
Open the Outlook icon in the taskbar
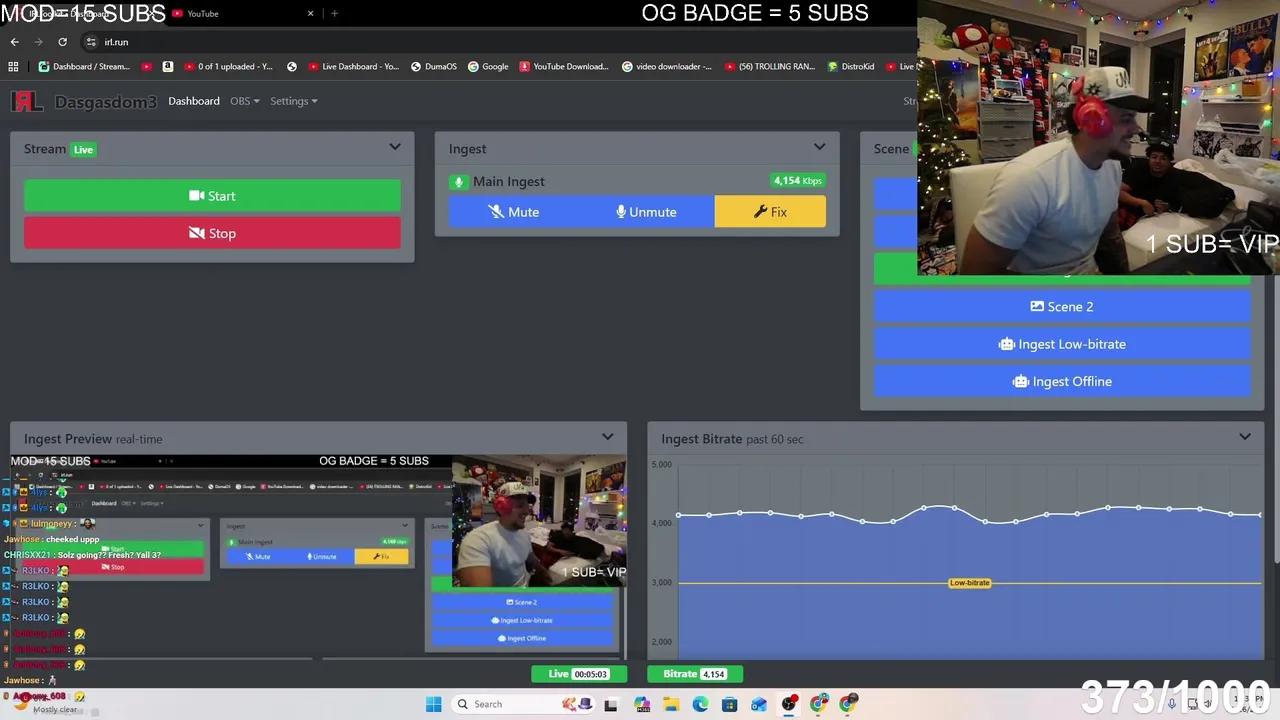[759, 704]
